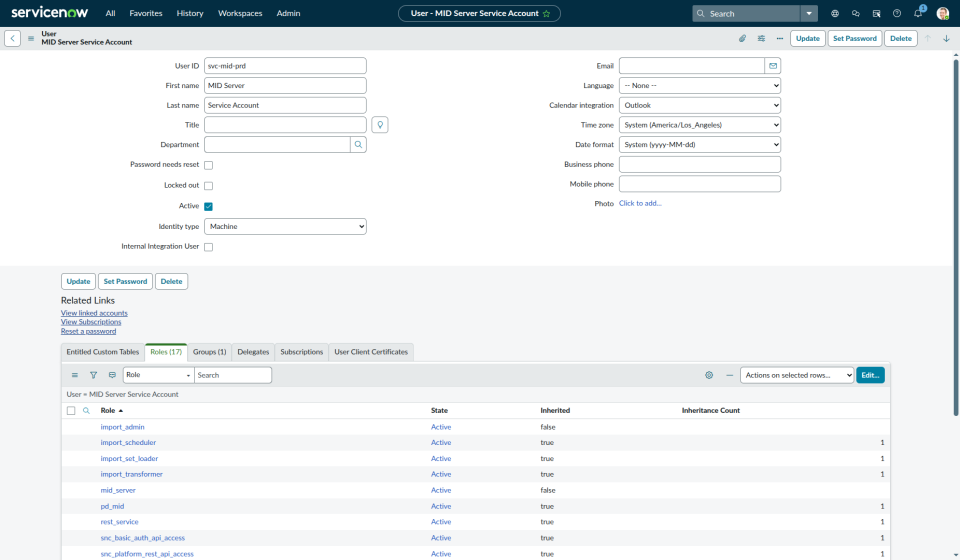The width and height of the screenshot is (960, 560).
Task: Open the Identity type dropdown
Action: 285,226
